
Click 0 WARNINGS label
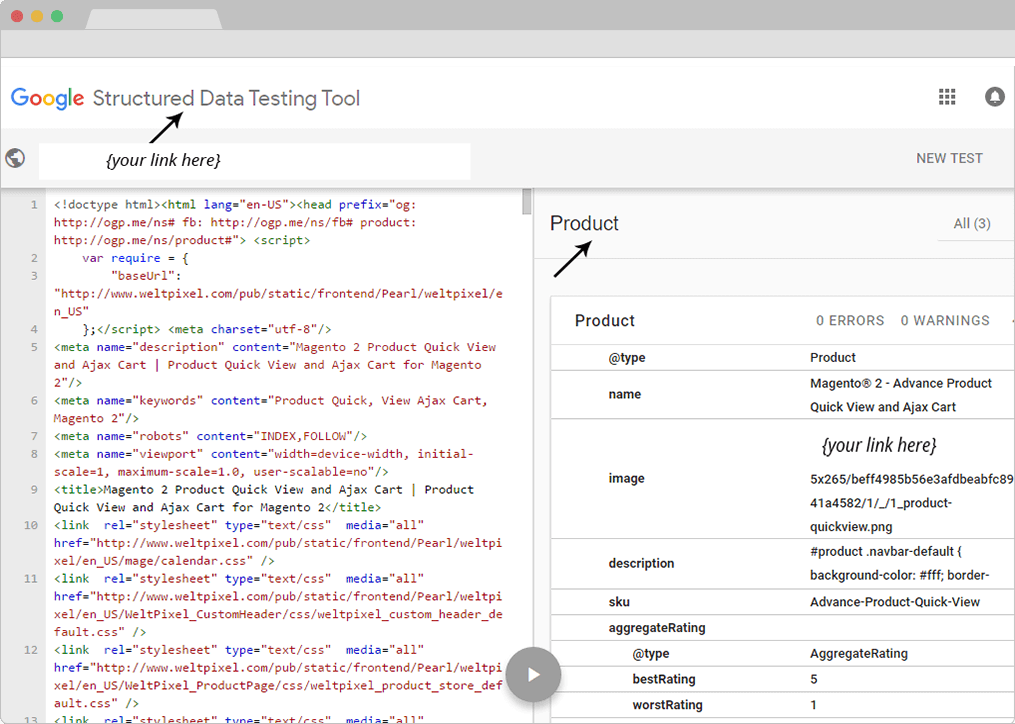coord(945,321)
